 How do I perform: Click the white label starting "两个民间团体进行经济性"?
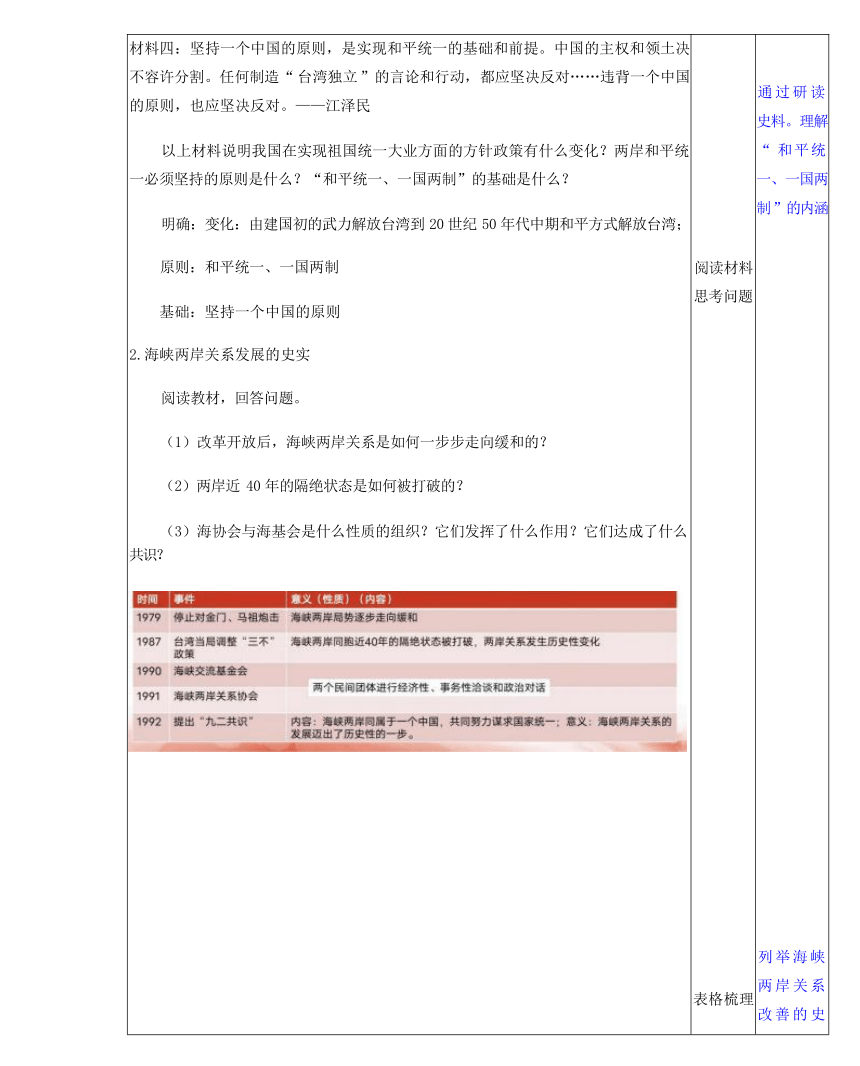coord(429,687)
